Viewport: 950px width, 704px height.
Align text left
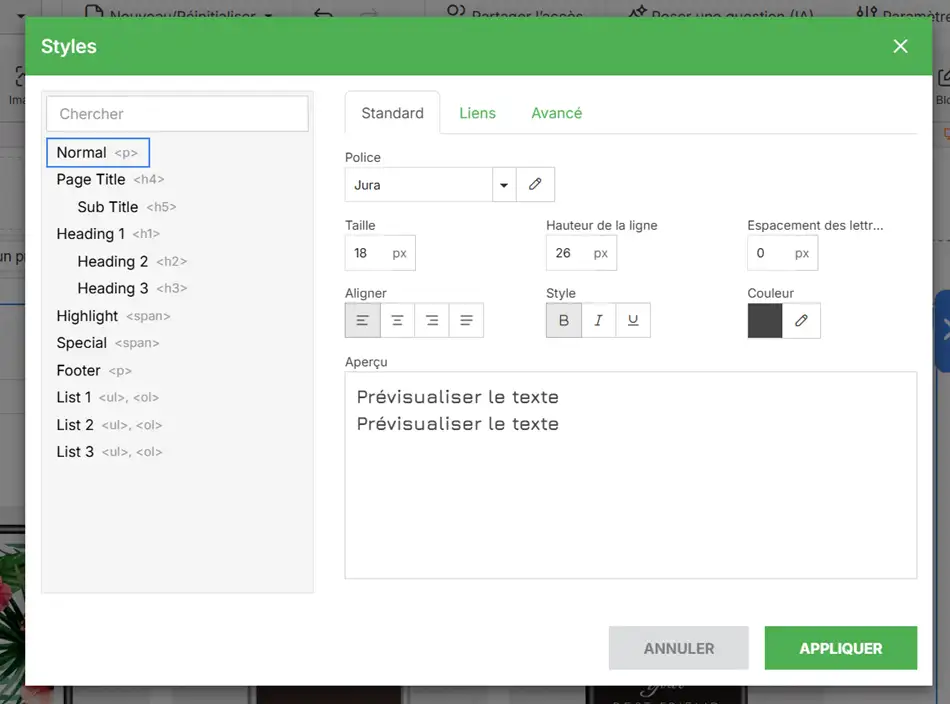tap(362, 320)
